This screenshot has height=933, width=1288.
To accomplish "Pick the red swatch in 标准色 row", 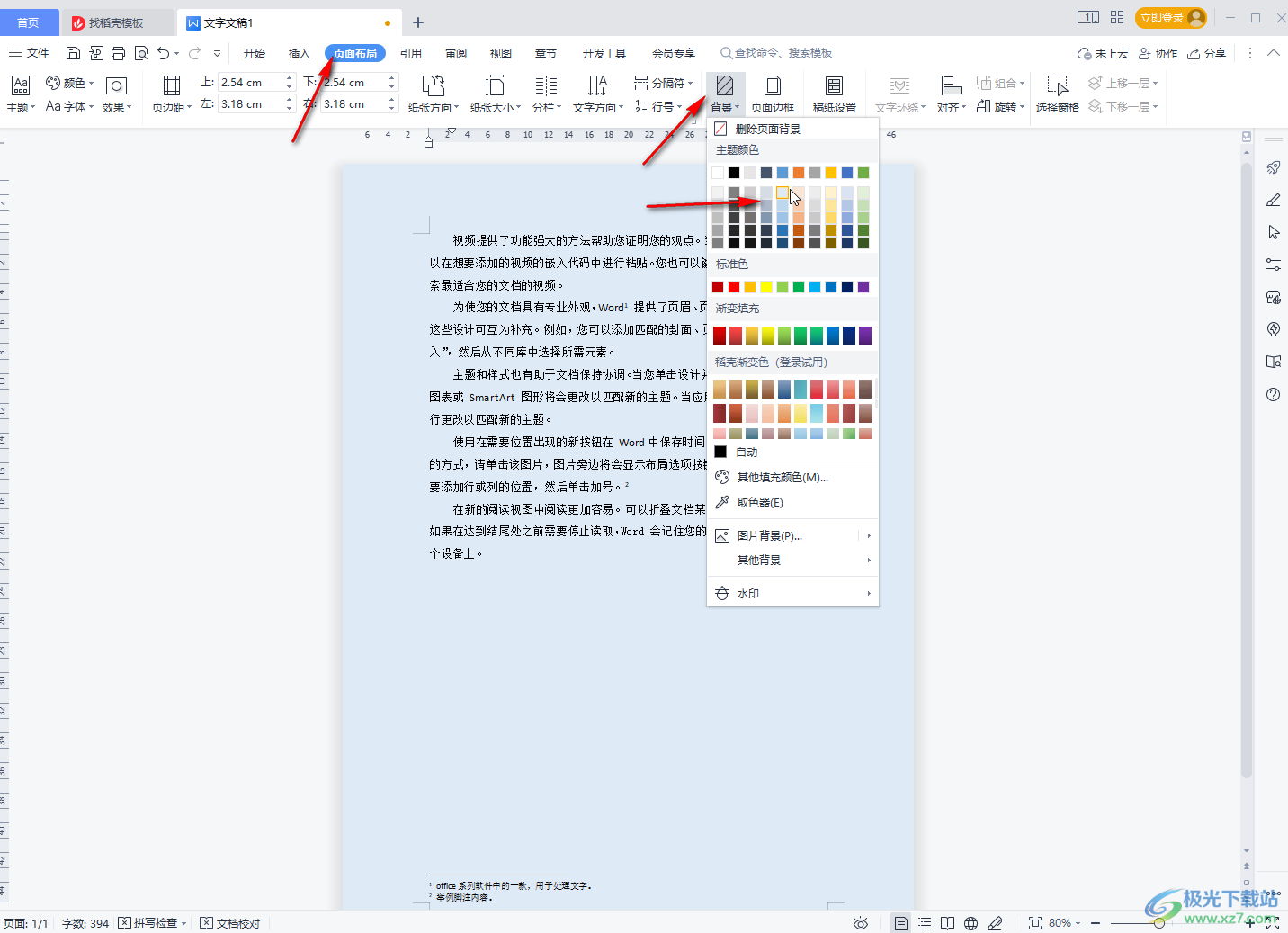I will (734, 287).
